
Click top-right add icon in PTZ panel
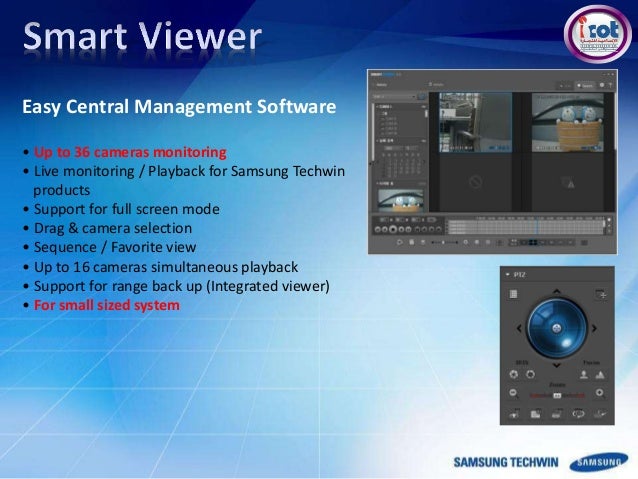point(601,294)
